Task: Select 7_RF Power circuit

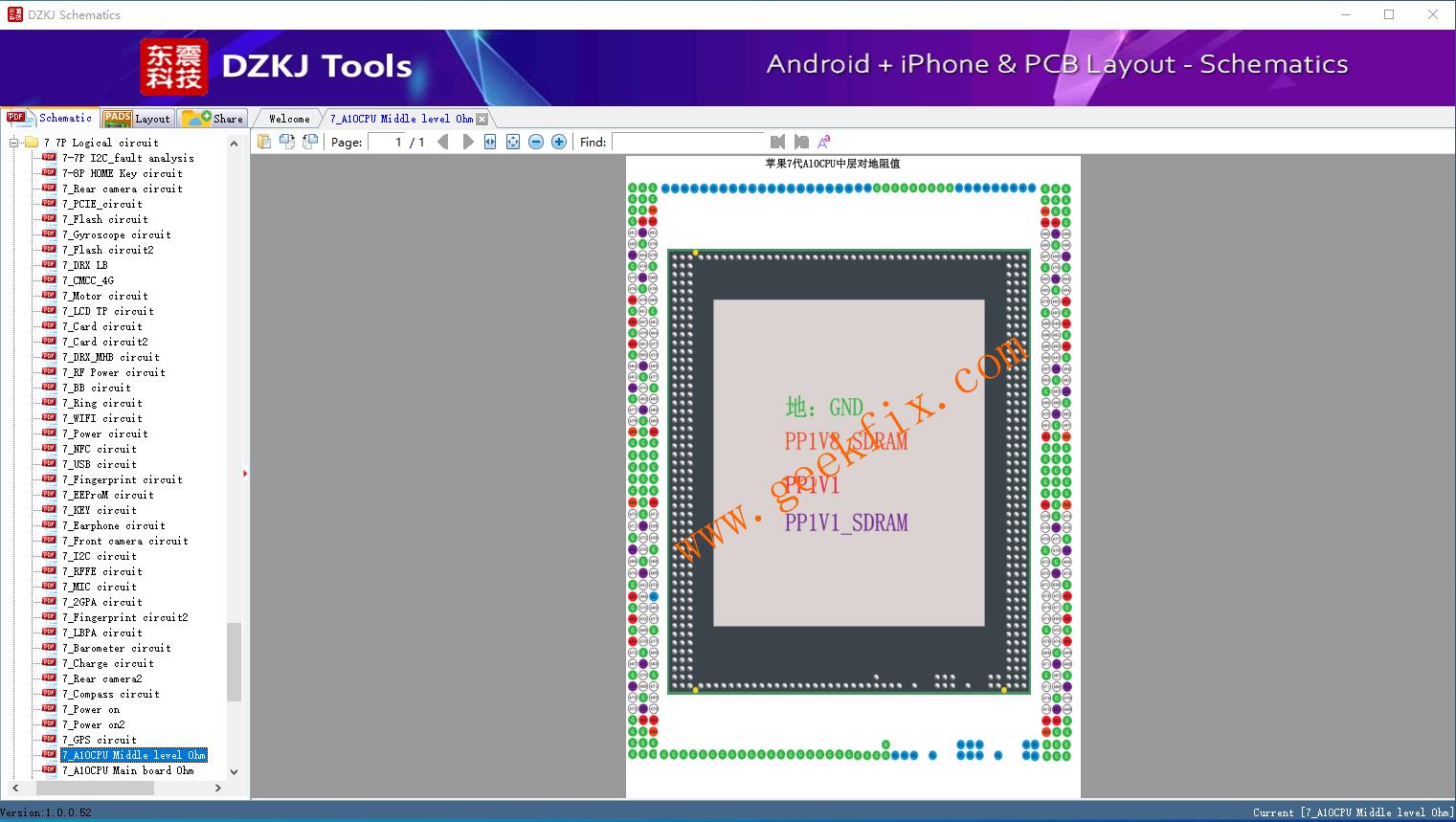Action: click(x=114, y=372)
